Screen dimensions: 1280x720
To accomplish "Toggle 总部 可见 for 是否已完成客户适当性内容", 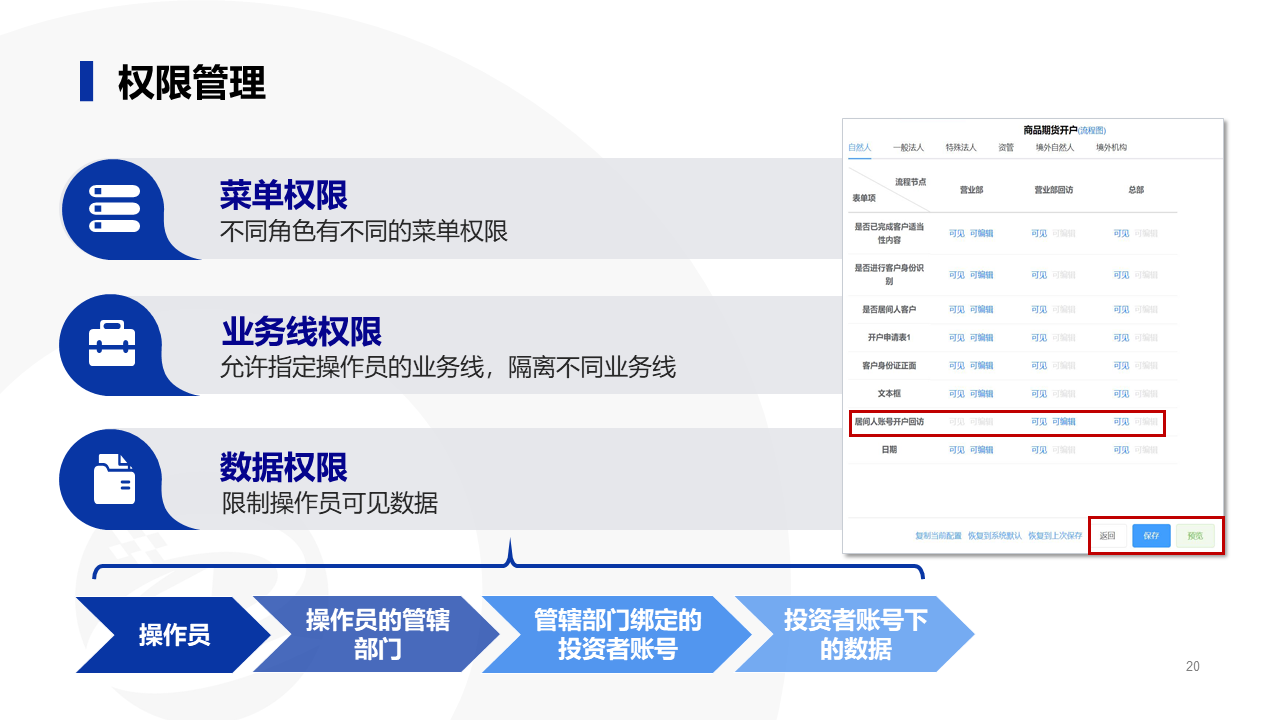I will pyautogui.click(x=1121, y=233).
